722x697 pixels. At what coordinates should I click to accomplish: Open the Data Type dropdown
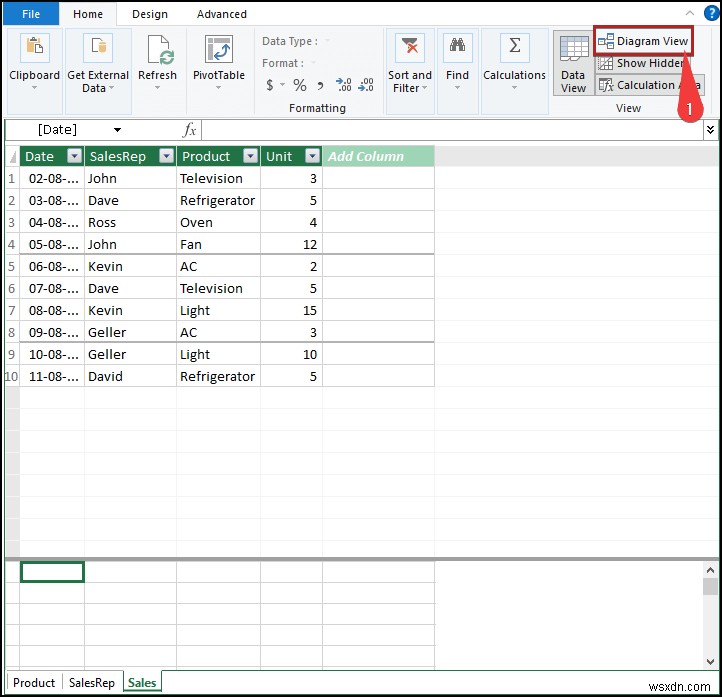tap(327, 41)
